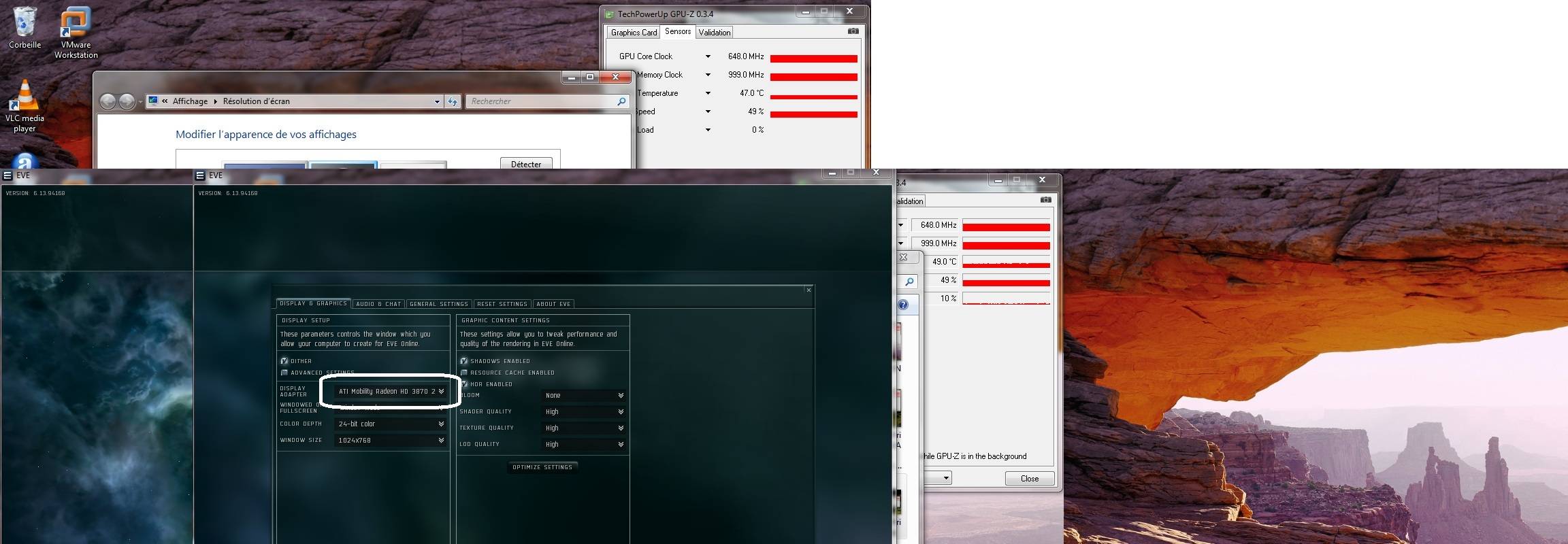This screenshot has height=544, width=1568.
Task: Toggle the Shadows Enabled checkbox
Action: tap(464, 361)
